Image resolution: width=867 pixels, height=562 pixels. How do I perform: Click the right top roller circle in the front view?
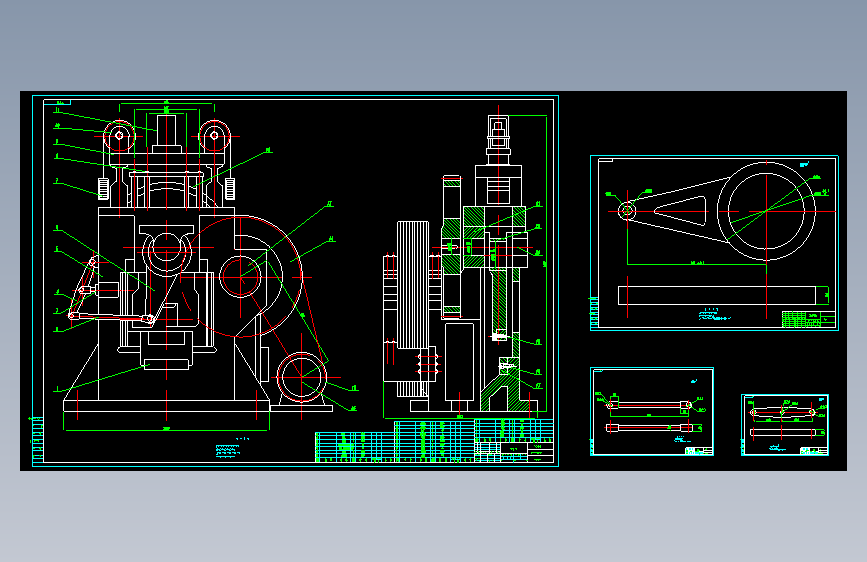click(x=215, y=136)
